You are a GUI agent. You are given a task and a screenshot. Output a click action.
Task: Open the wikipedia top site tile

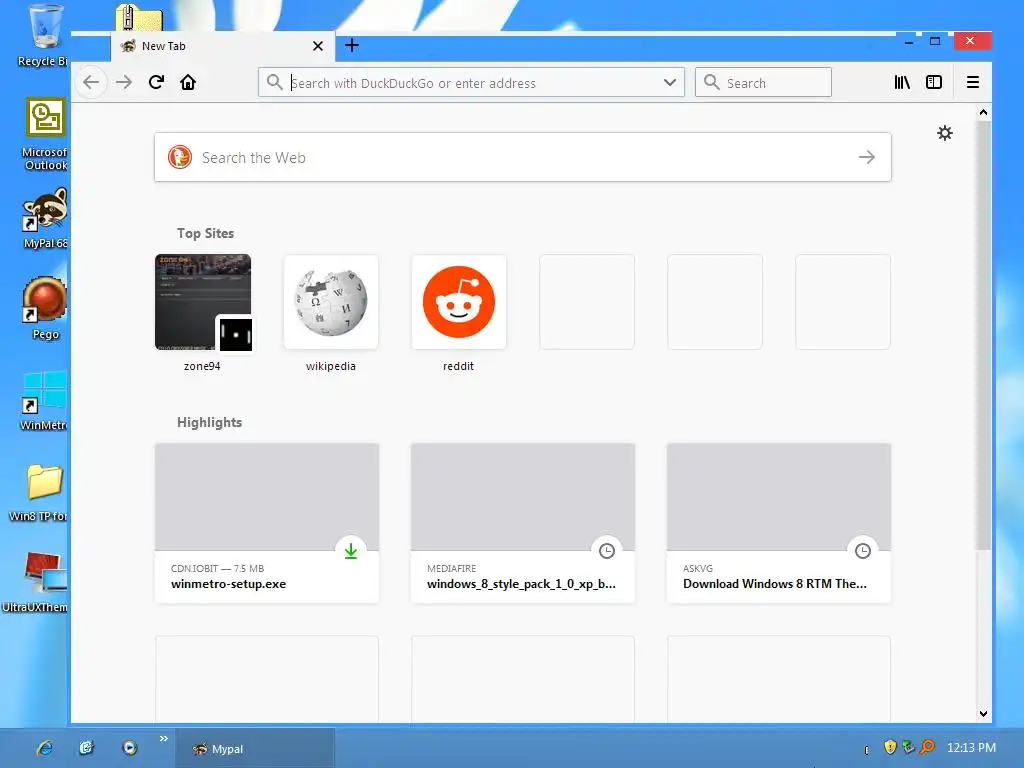330,302
